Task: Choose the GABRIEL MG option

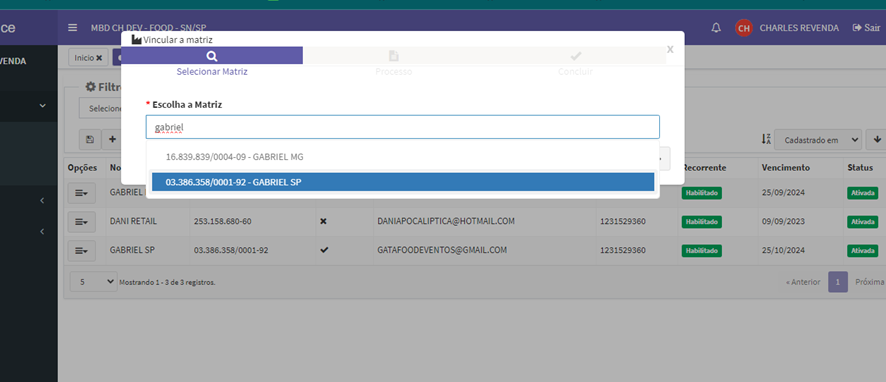Action: click(x=403, y=157)
